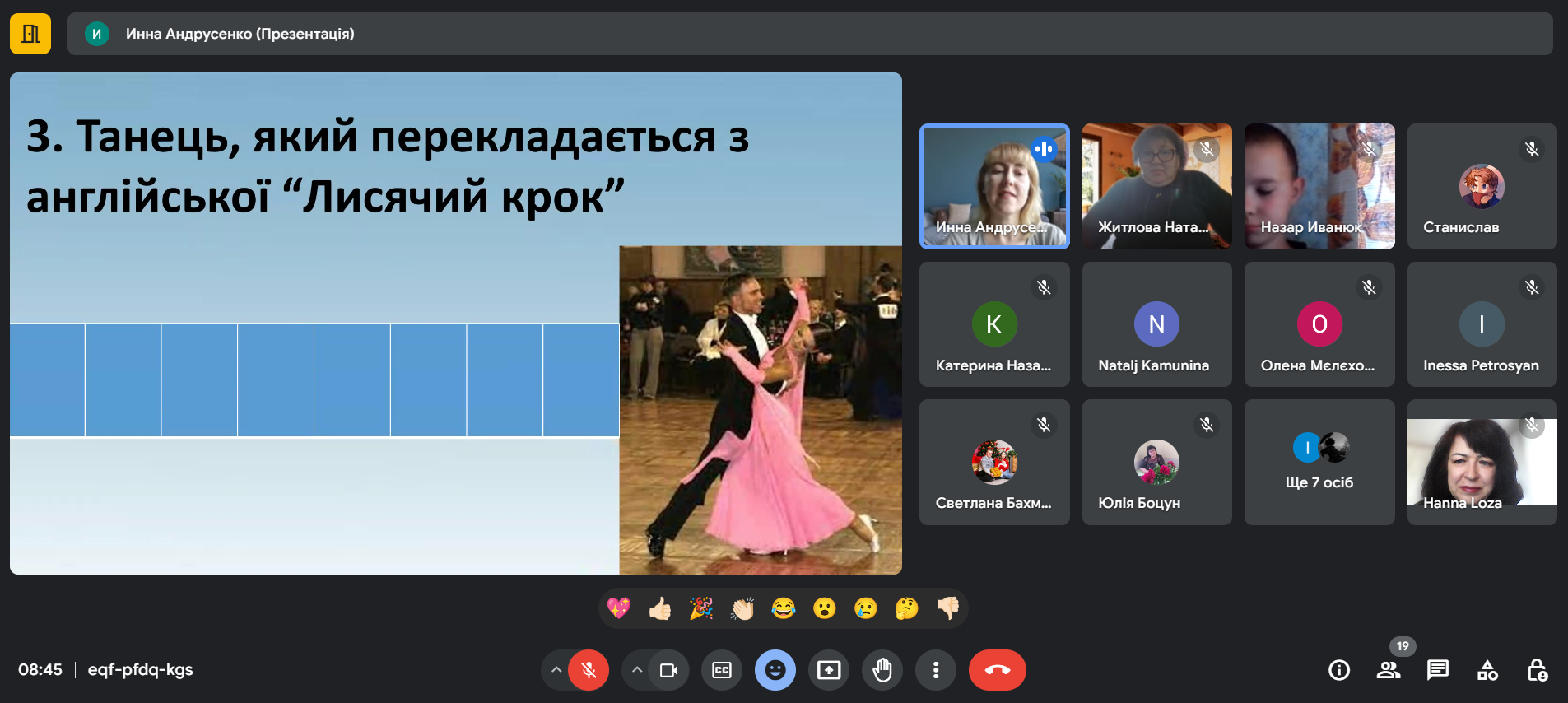
Task: Start presenting your screen
Action: tap(829, 670)
